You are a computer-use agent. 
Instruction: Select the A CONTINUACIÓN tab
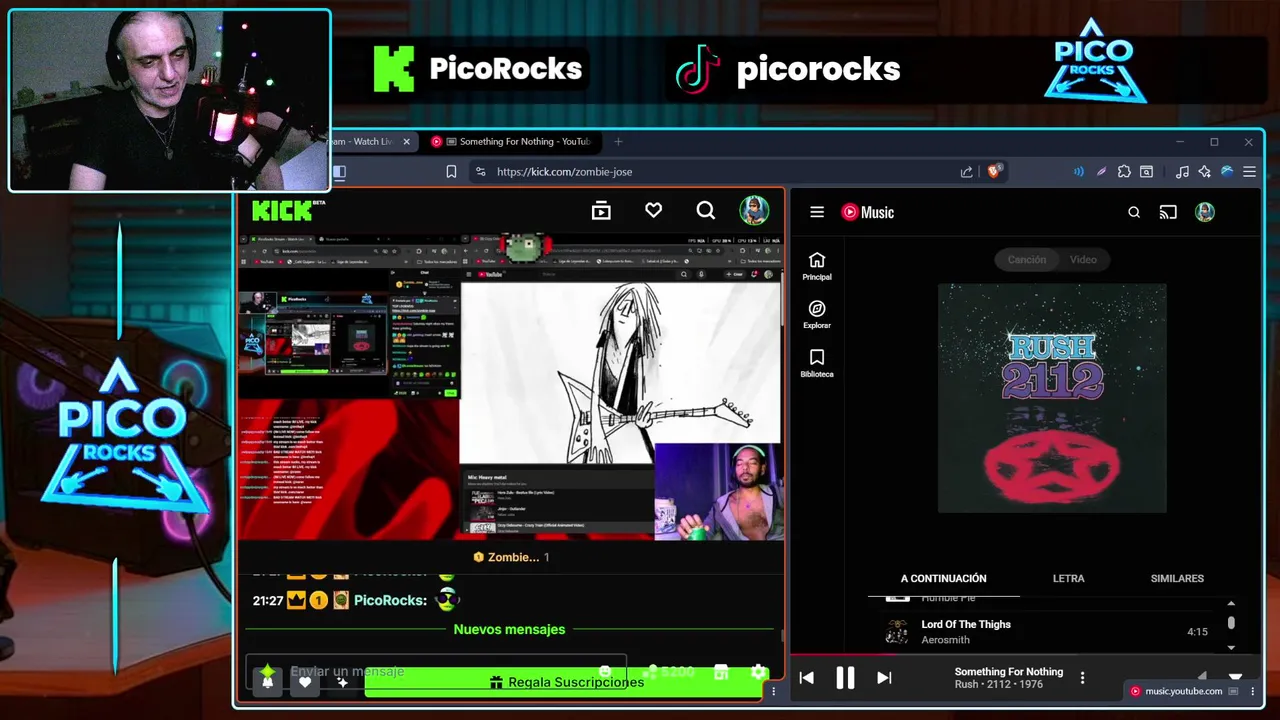tap(943, 579)
